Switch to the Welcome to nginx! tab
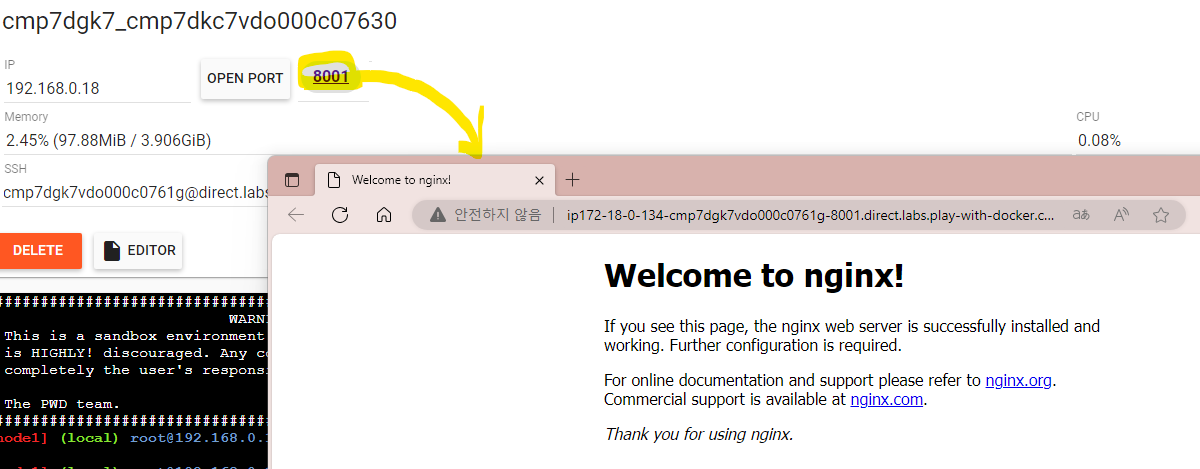Screen dimensions: 1200x469 tap(435, 180)
